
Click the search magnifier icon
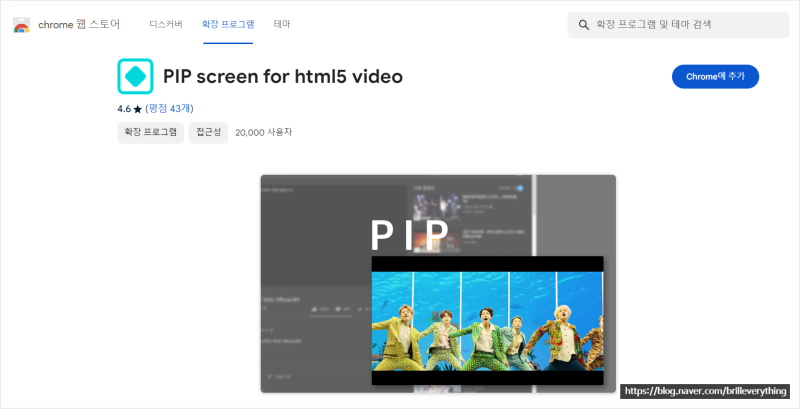(x=584, y=25)
